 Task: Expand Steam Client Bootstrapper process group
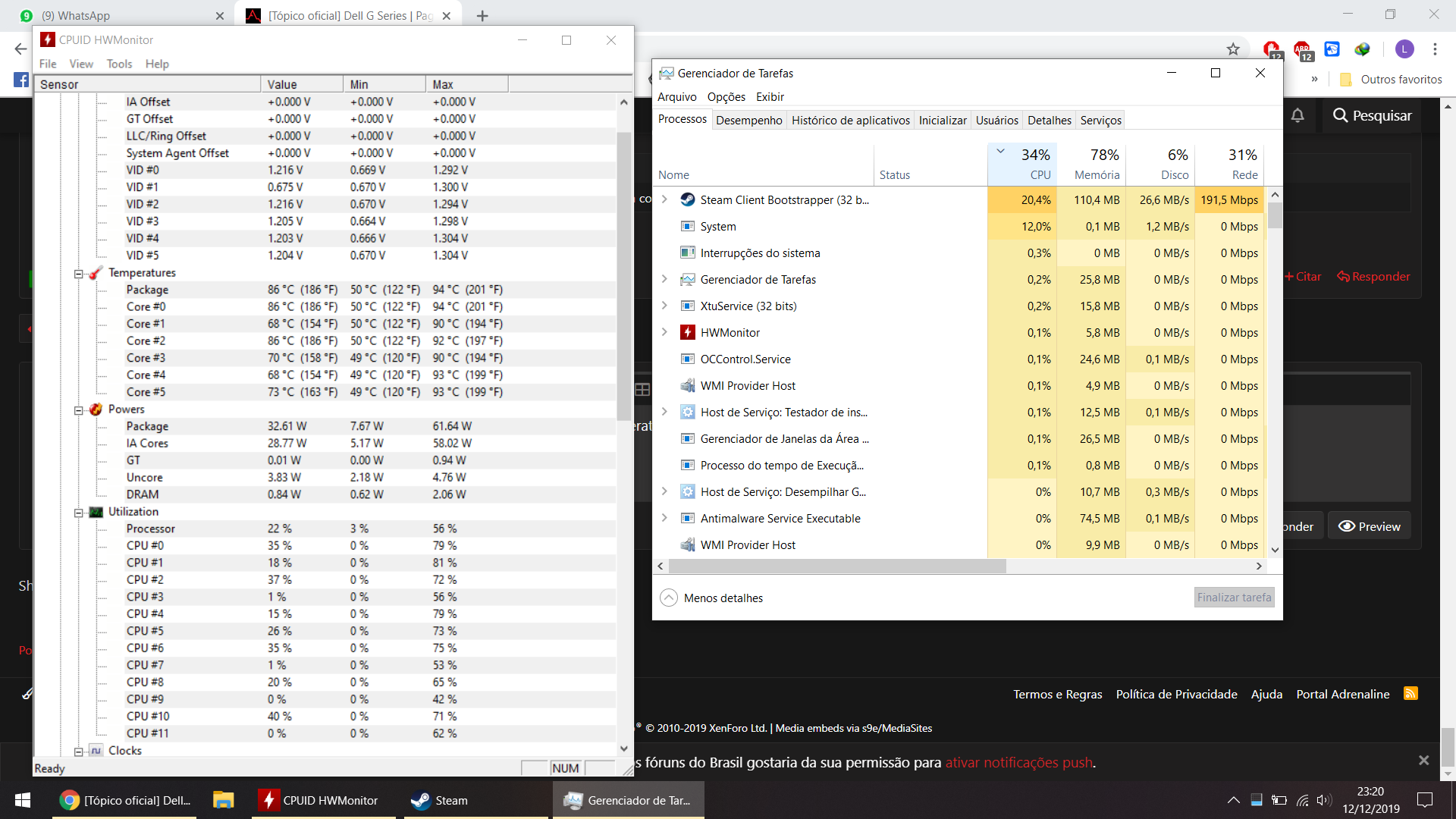coord(664,199)
